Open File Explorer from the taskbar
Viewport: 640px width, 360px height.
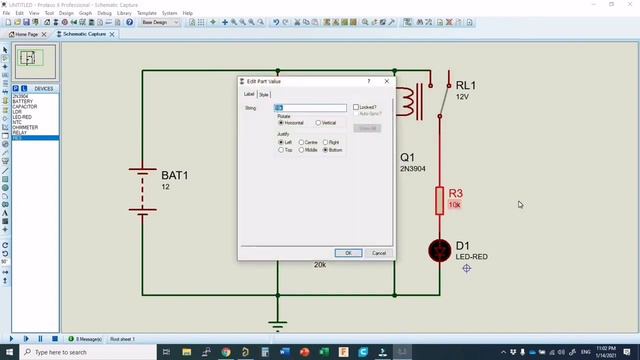(x=187, y=352)
